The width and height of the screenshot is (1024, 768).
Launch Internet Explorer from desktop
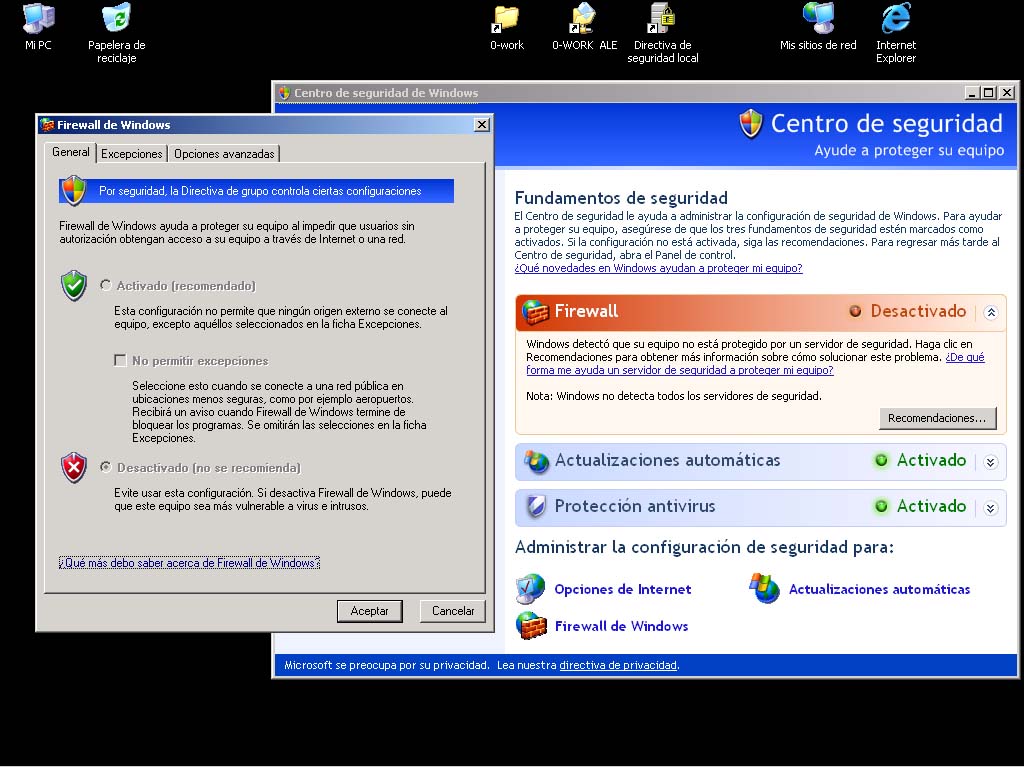point(895,33)
